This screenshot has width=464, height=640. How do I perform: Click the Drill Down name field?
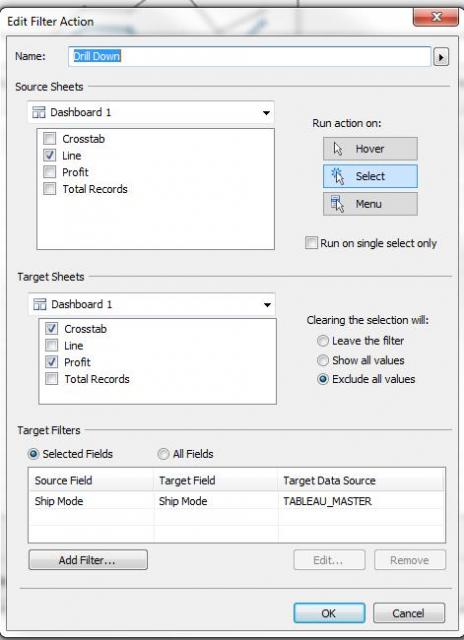[x=250, y=56]
